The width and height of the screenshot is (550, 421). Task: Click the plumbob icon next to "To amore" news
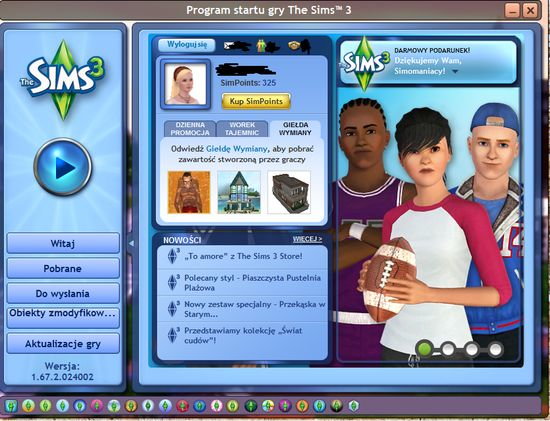(x=173, y=256)
